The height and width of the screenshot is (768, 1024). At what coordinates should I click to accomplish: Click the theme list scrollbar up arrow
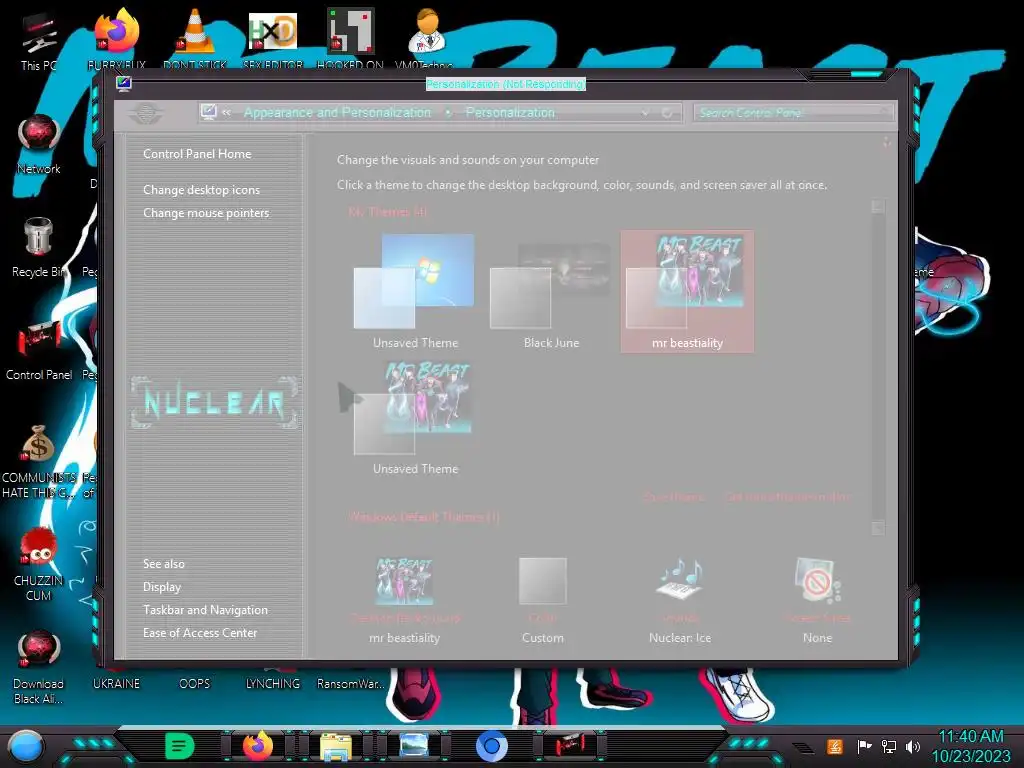[x=878, y=206]
